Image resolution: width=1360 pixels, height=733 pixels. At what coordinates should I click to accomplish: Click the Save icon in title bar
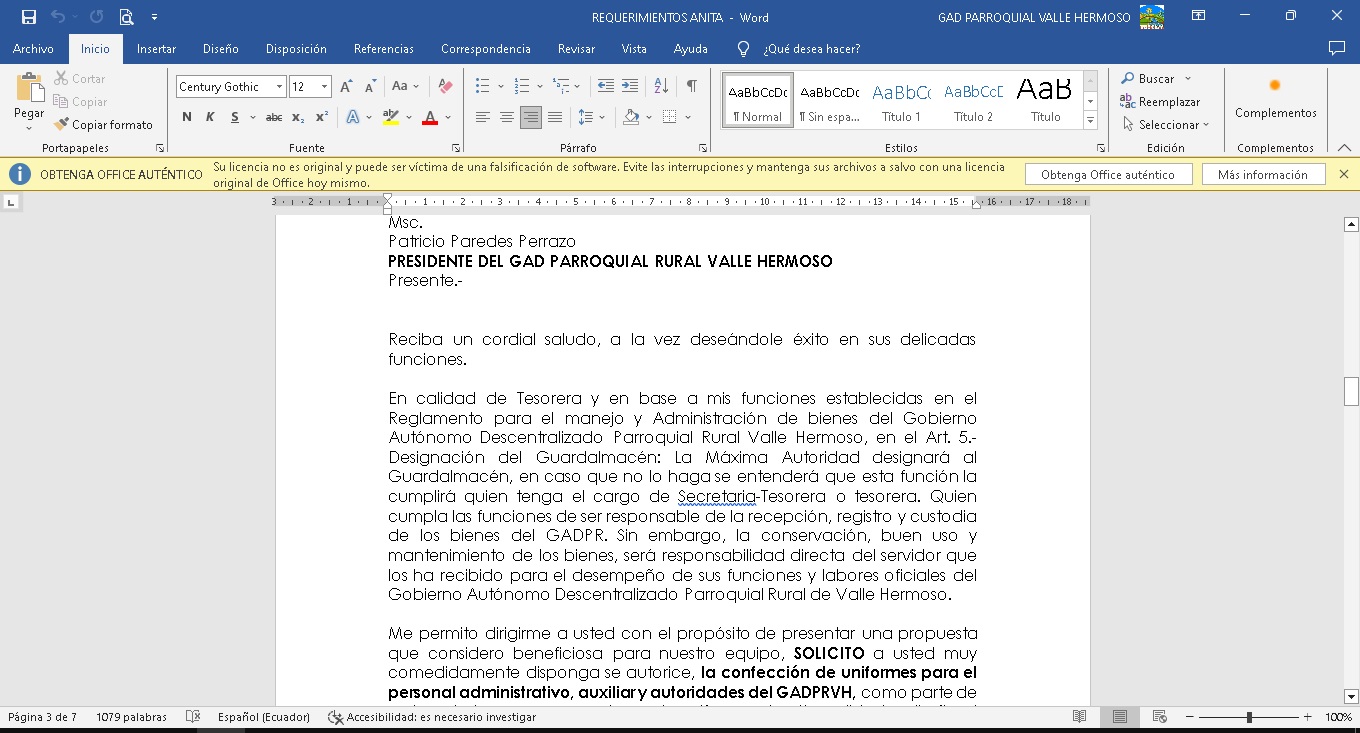[29, 17]
